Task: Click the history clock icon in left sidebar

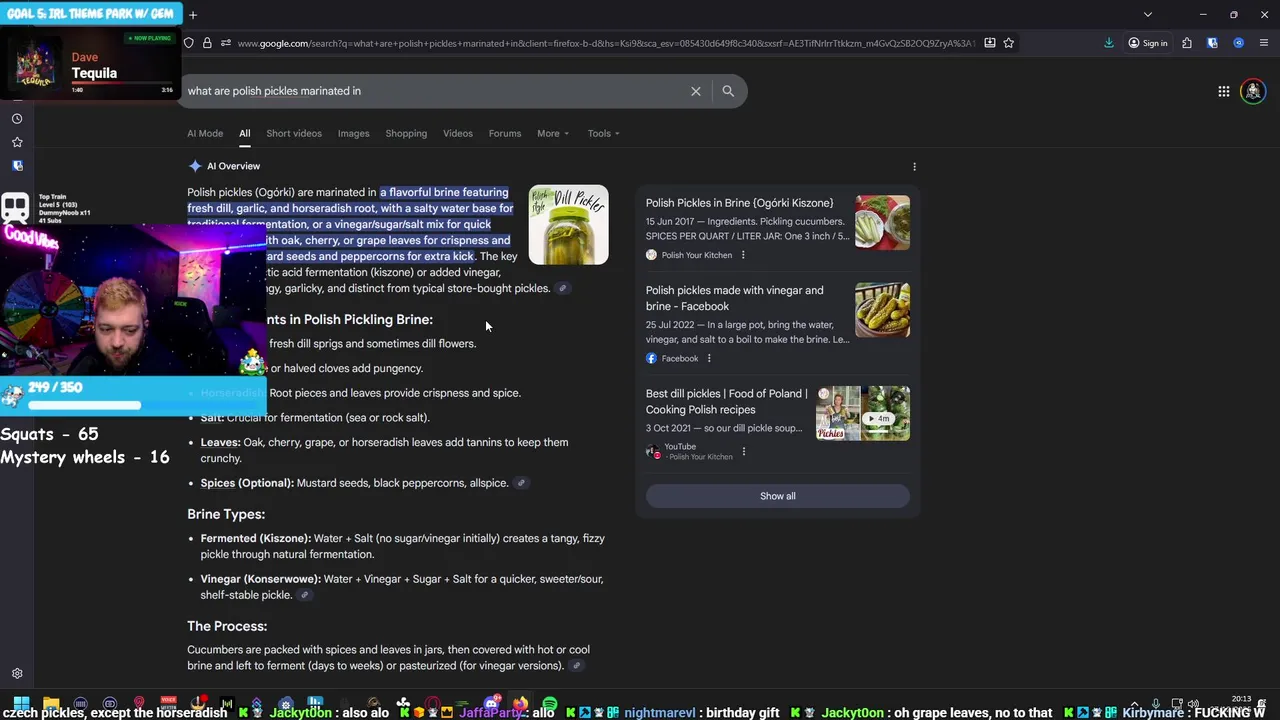Action: click(17, 118)
